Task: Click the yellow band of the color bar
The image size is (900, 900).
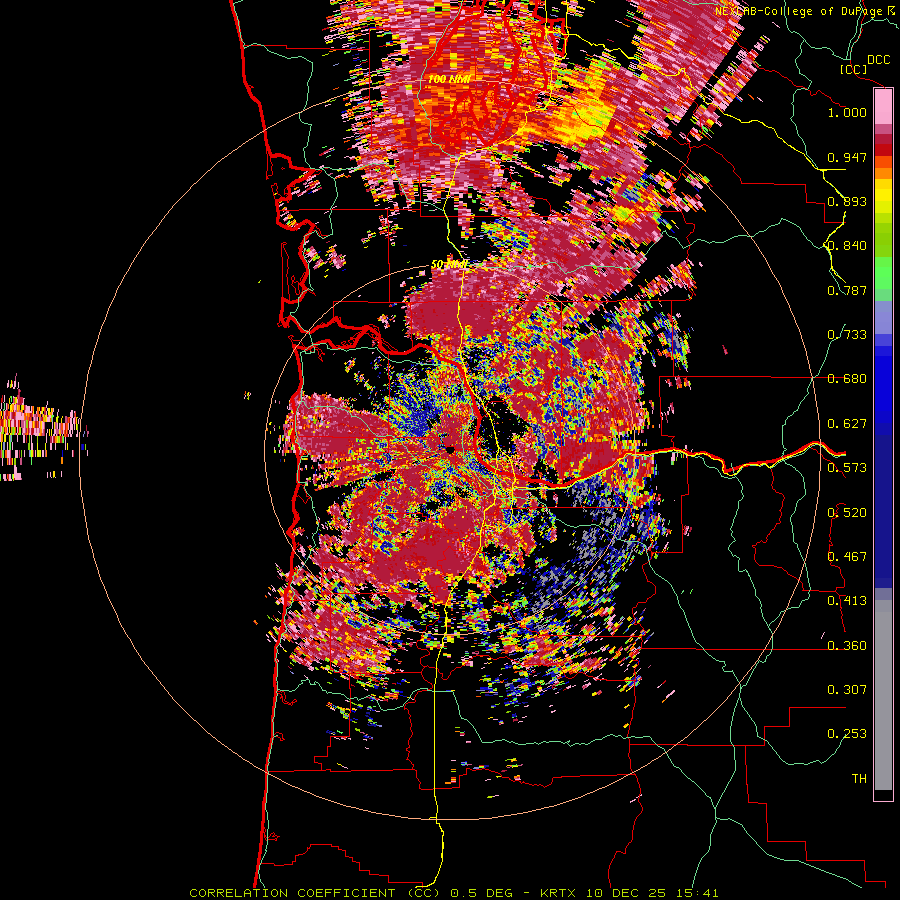Action: (x=883, y=195)
